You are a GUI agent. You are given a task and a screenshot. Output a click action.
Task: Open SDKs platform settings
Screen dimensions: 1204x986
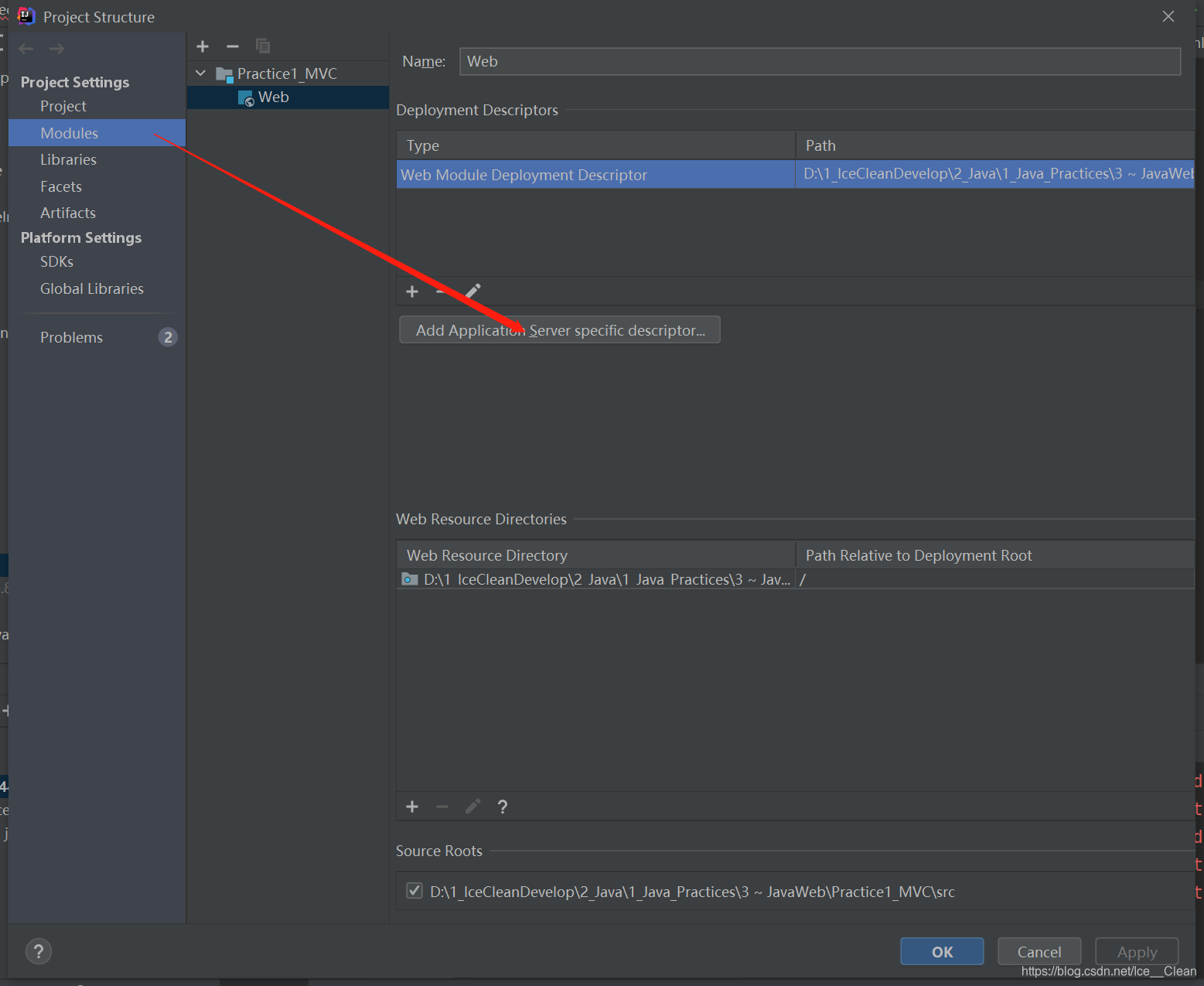[57, 261]
